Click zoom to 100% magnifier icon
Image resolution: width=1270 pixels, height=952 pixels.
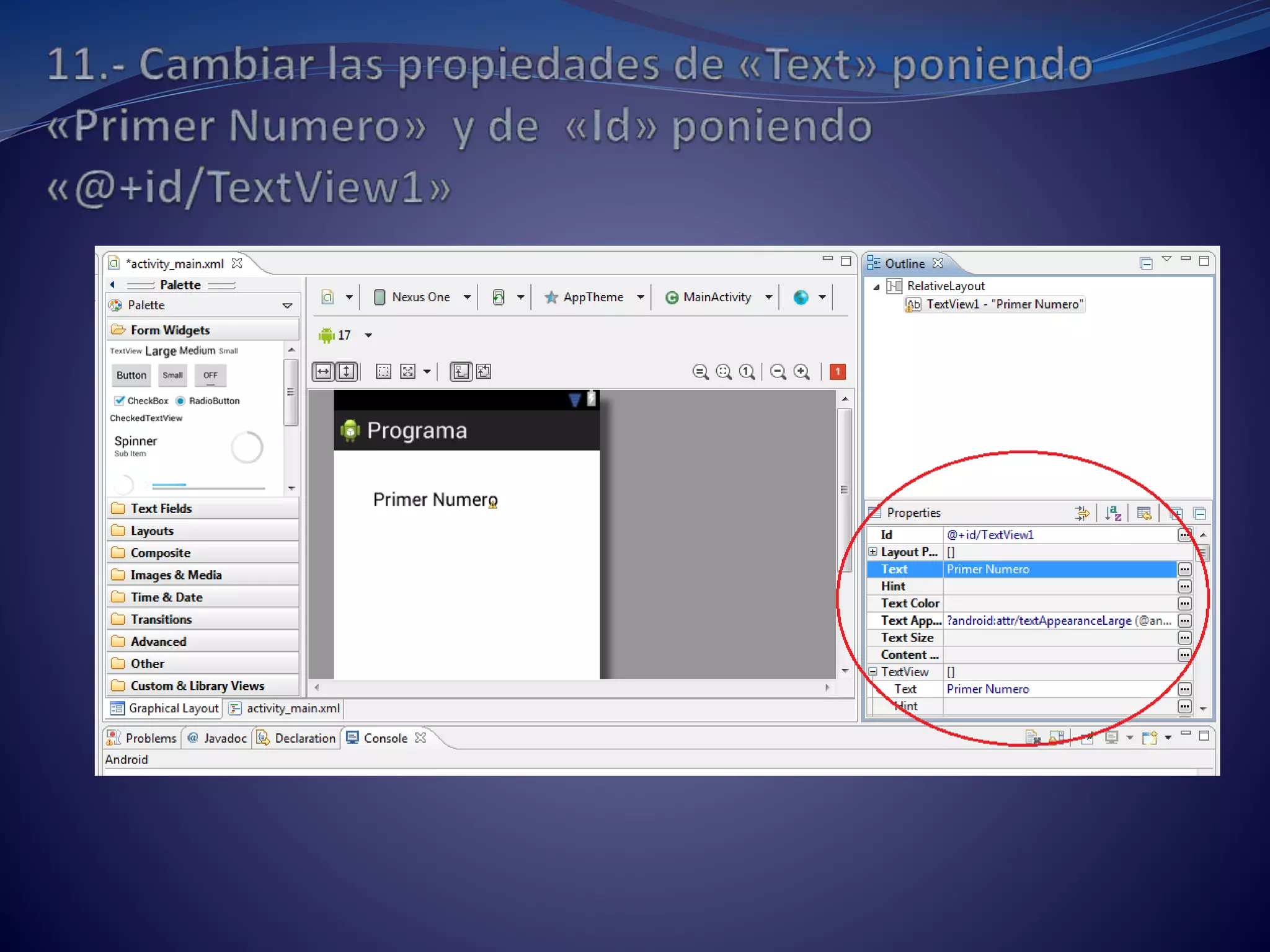pos(747,371)
